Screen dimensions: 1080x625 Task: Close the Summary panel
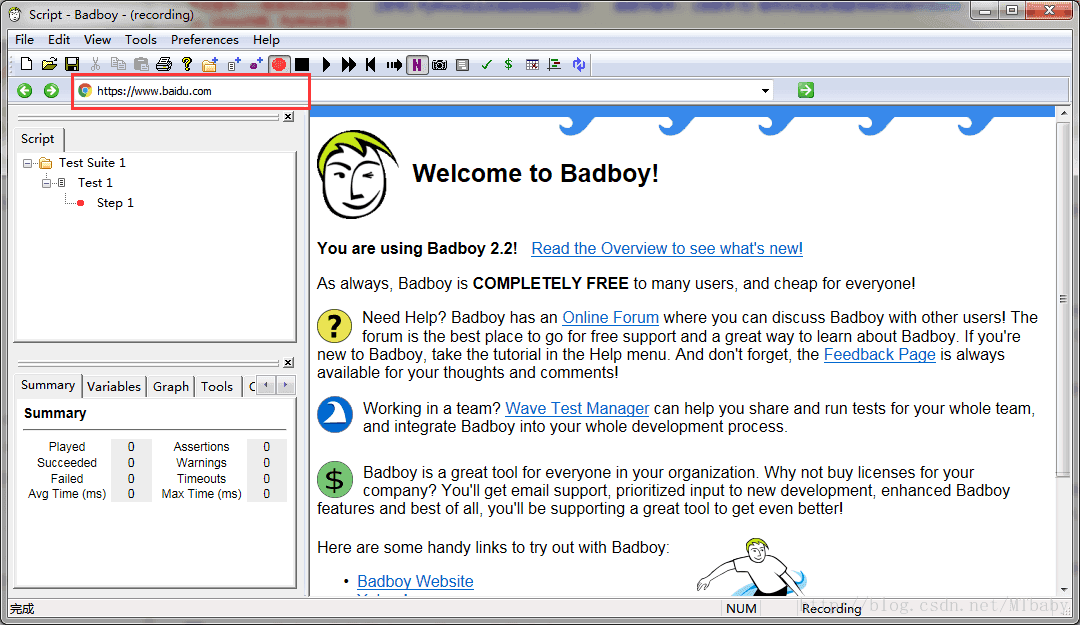(x=289, y=362)
